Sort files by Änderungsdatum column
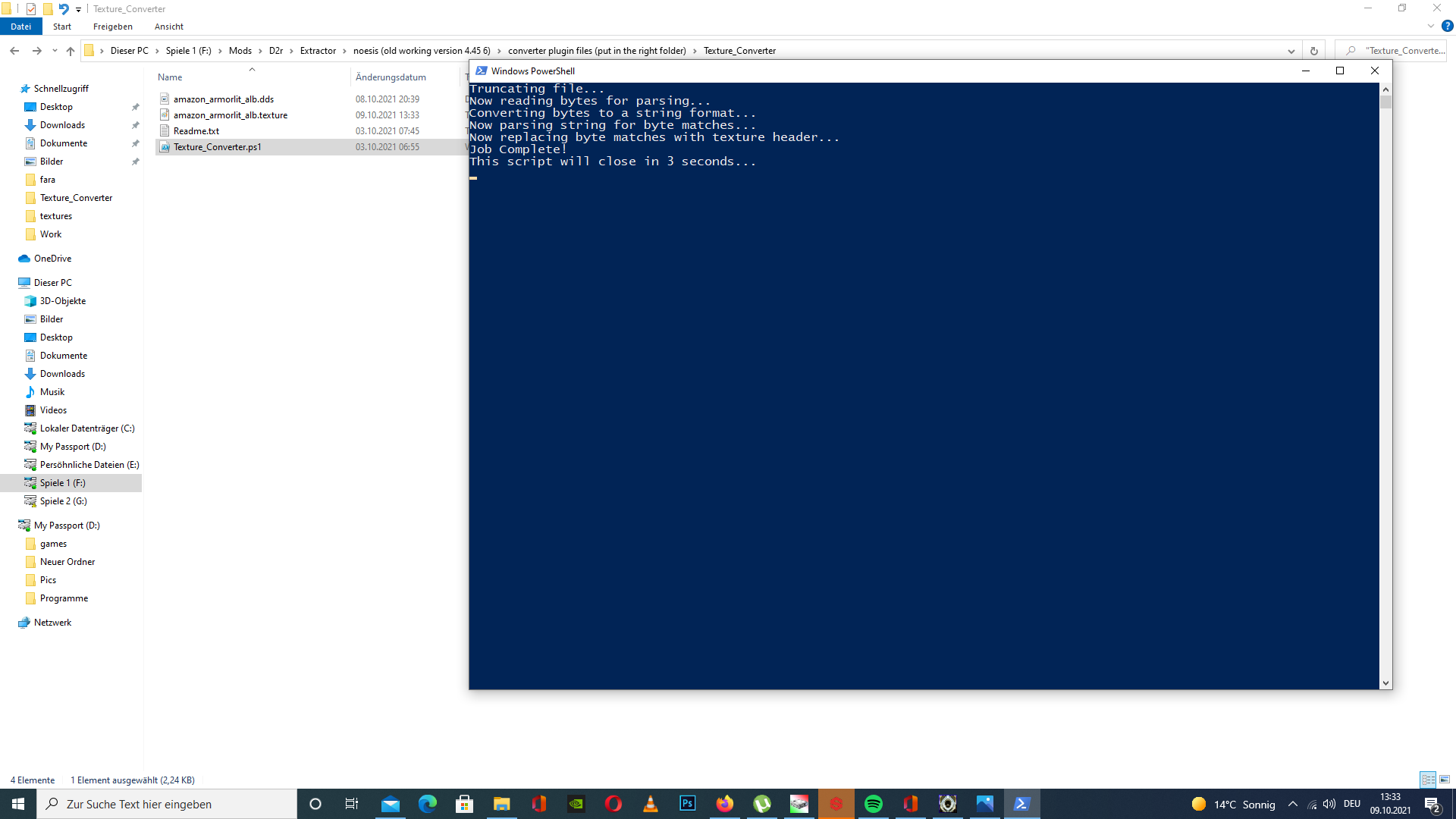Screen dimensions: 1456x819 [x=391, y=77]
